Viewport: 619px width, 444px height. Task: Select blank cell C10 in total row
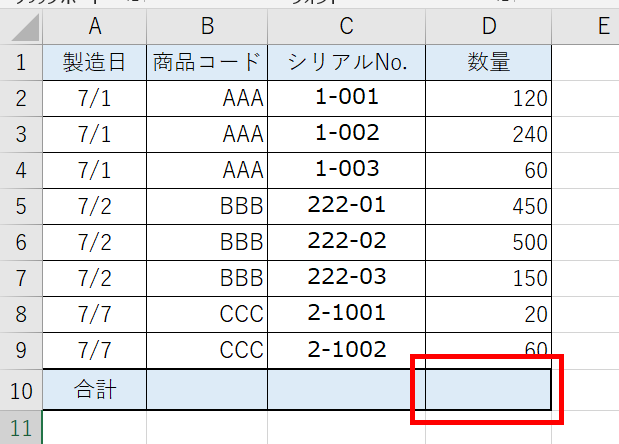347,390
